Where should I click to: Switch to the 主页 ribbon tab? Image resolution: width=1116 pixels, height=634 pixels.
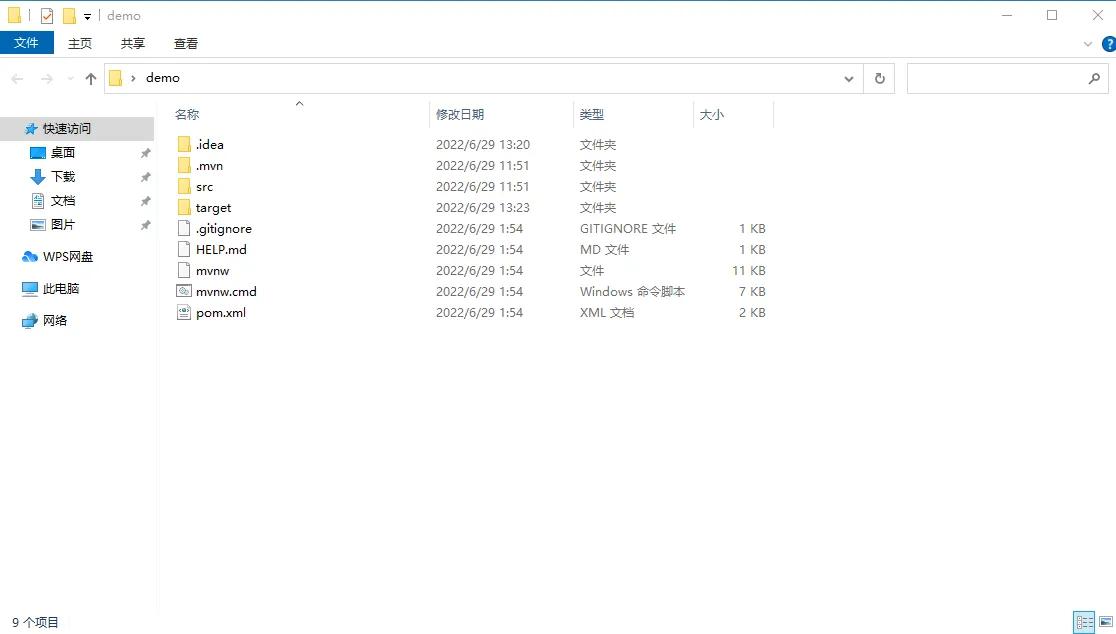(80, 43)
